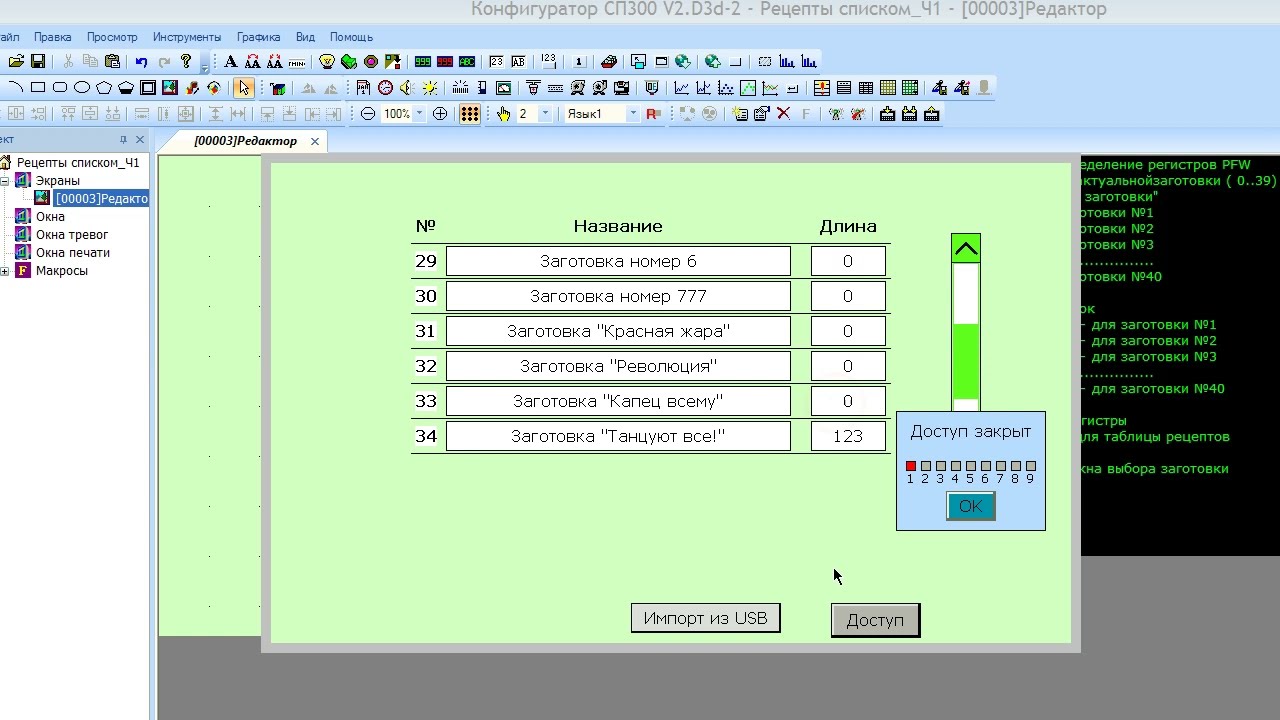1280x720 pixels.
Task: Open help with the question mark icon
Action: 186,62
